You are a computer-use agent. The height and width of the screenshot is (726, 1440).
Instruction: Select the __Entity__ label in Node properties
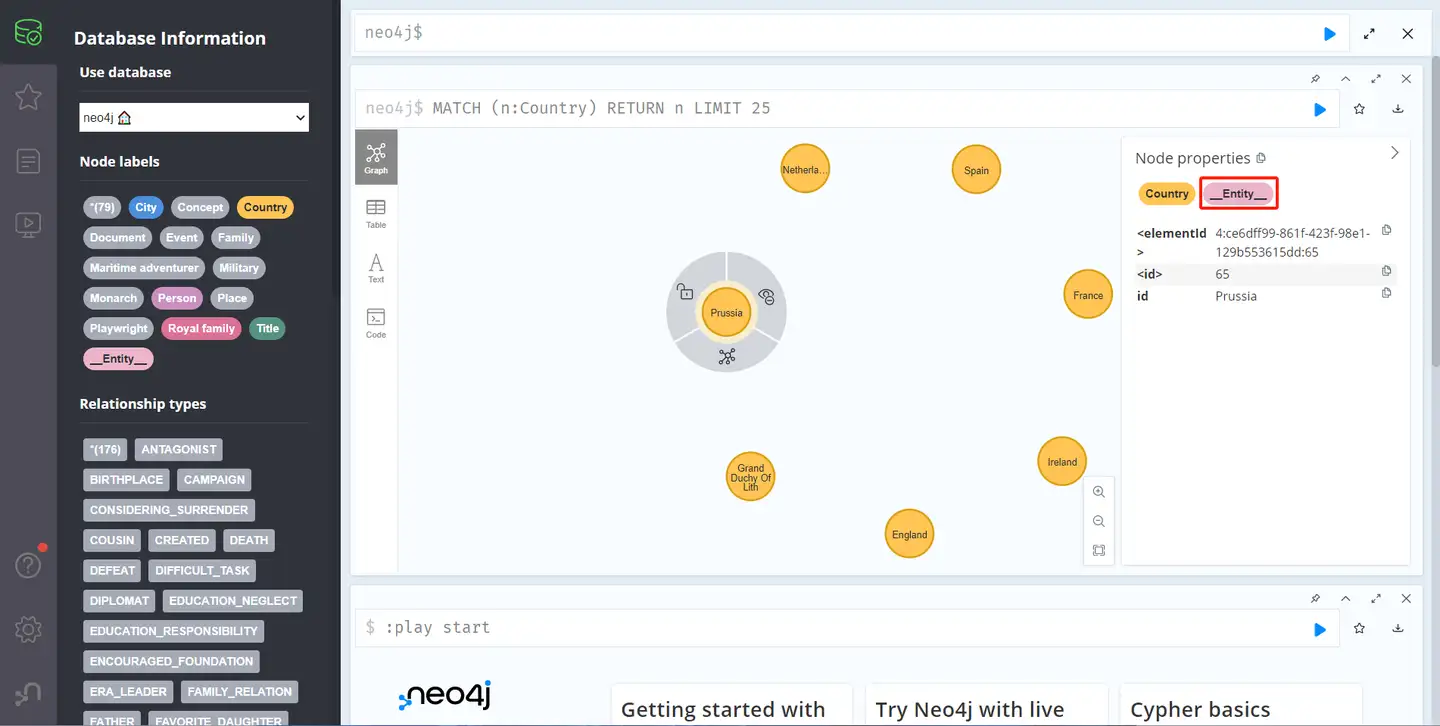1238,194
